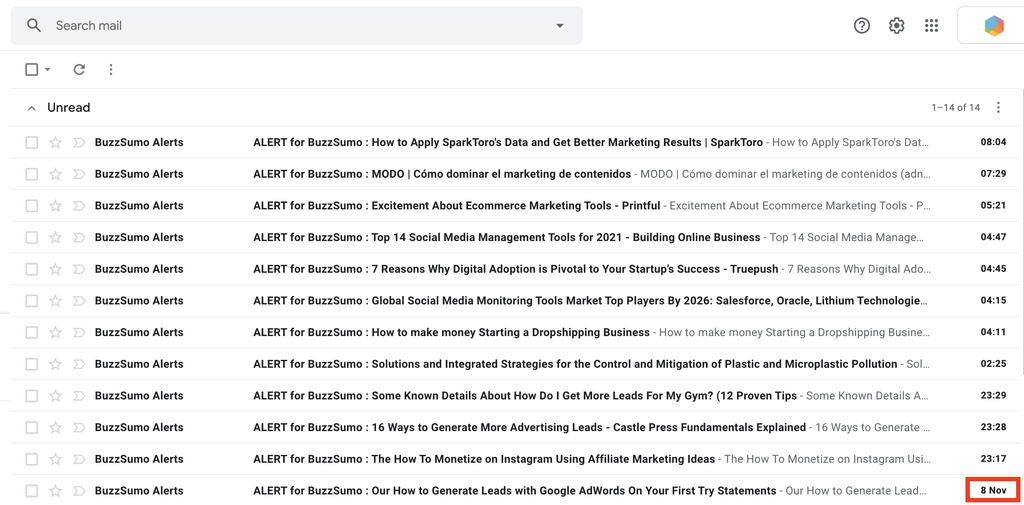Tick checkbox for MODO marketing email
The image size is (1024, 505).
pyautogui.click(x=32, y=174)
